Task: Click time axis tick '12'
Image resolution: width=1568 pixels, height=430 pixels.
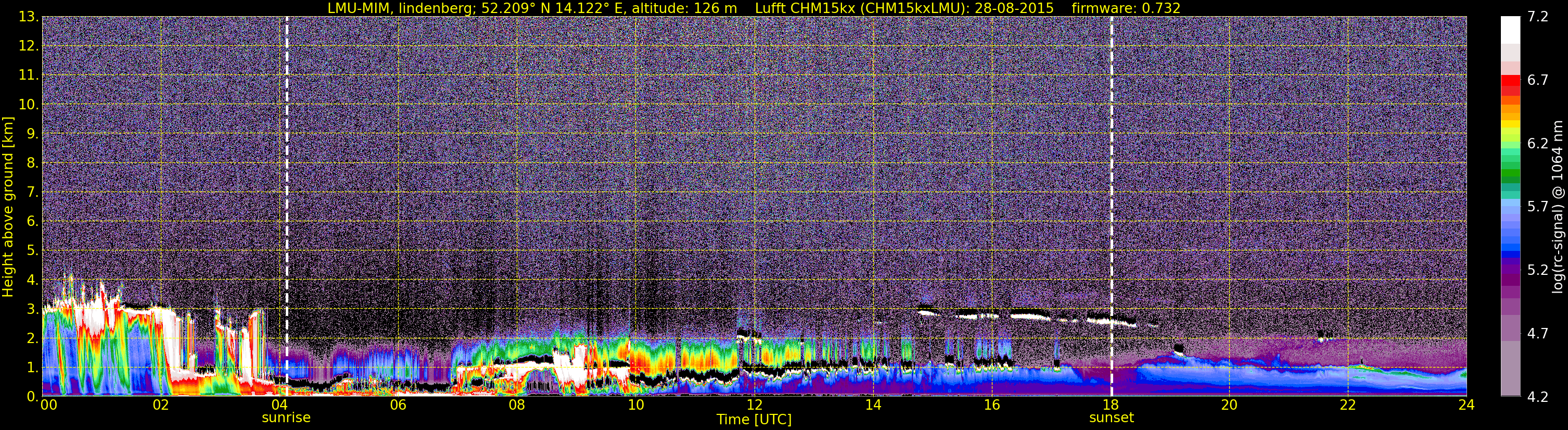Action: [754, 405]
